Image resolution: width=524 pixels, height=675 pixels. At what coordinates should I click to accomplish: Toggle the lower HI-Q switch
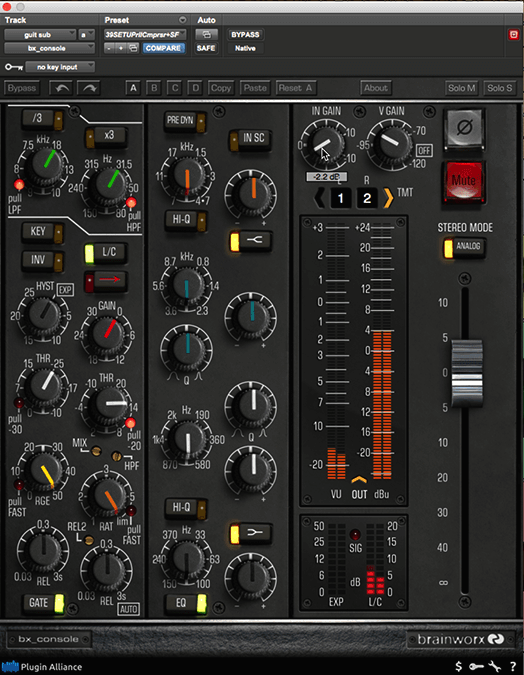[186, 508]
